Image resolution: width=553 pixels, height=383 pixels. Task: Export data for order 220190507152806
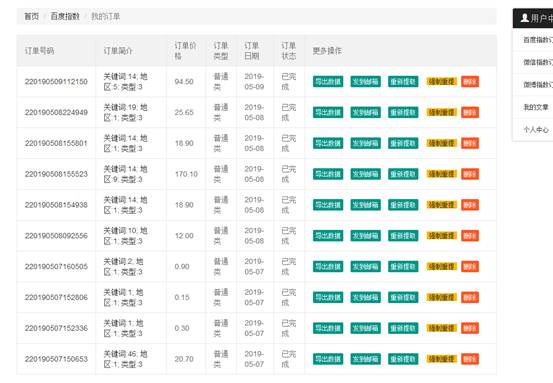coord(328,297)
